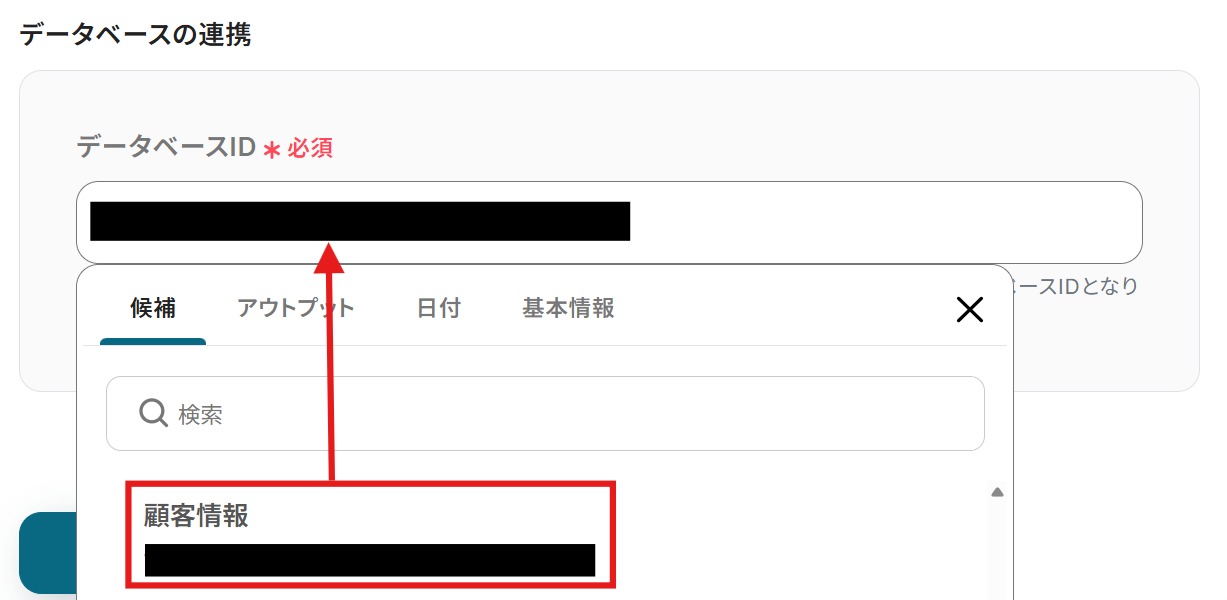Select the 日付 tab

tap(438, 308)
